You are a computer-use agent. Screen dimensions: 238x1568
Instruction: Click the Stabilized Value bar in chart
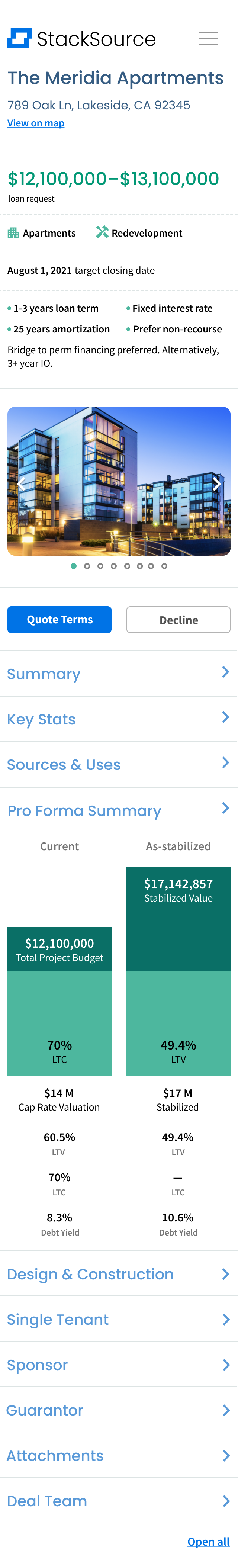click(x=178, y=919)
